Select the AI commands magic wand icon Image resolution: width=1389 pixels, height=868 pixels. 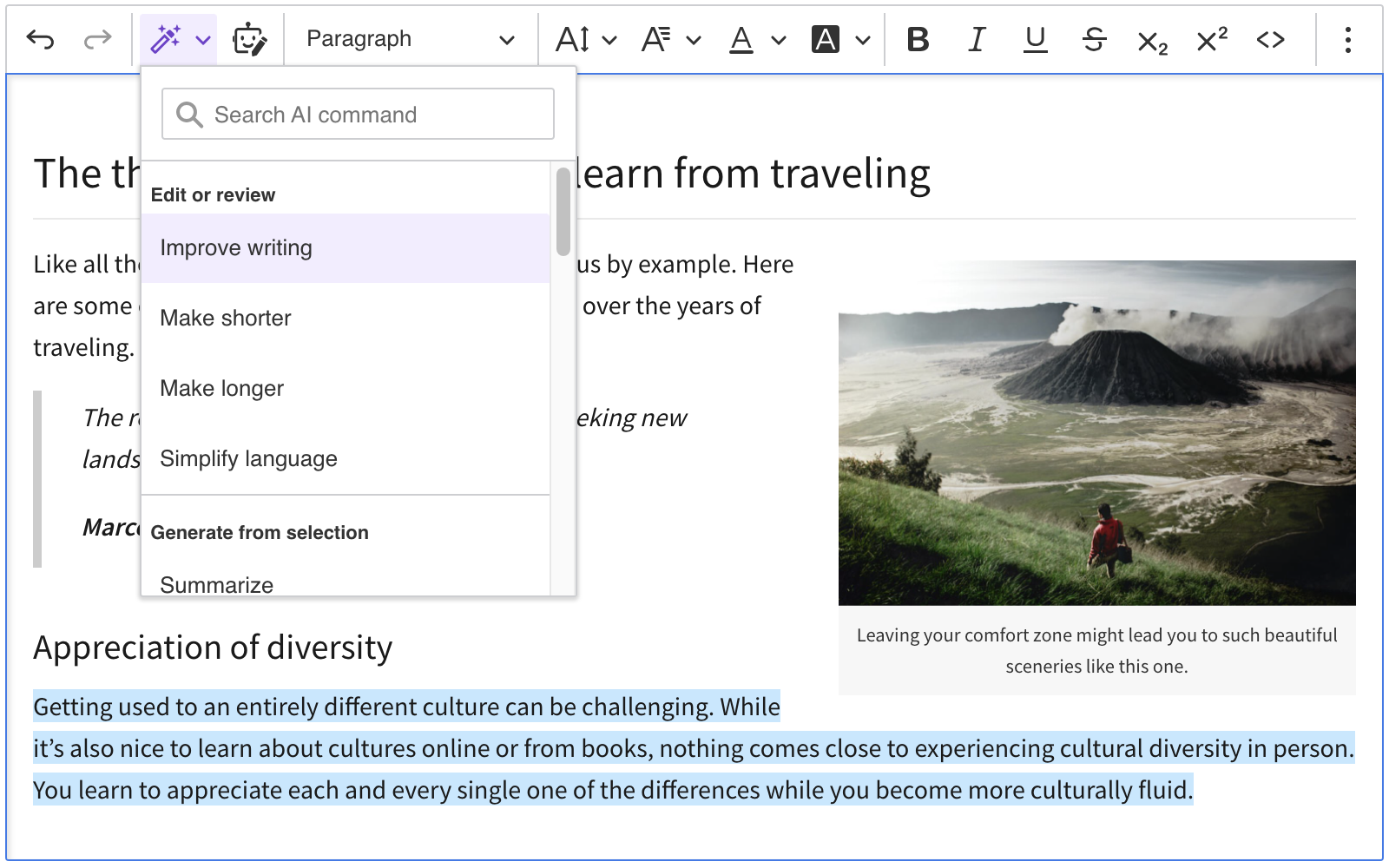point(170,38)
